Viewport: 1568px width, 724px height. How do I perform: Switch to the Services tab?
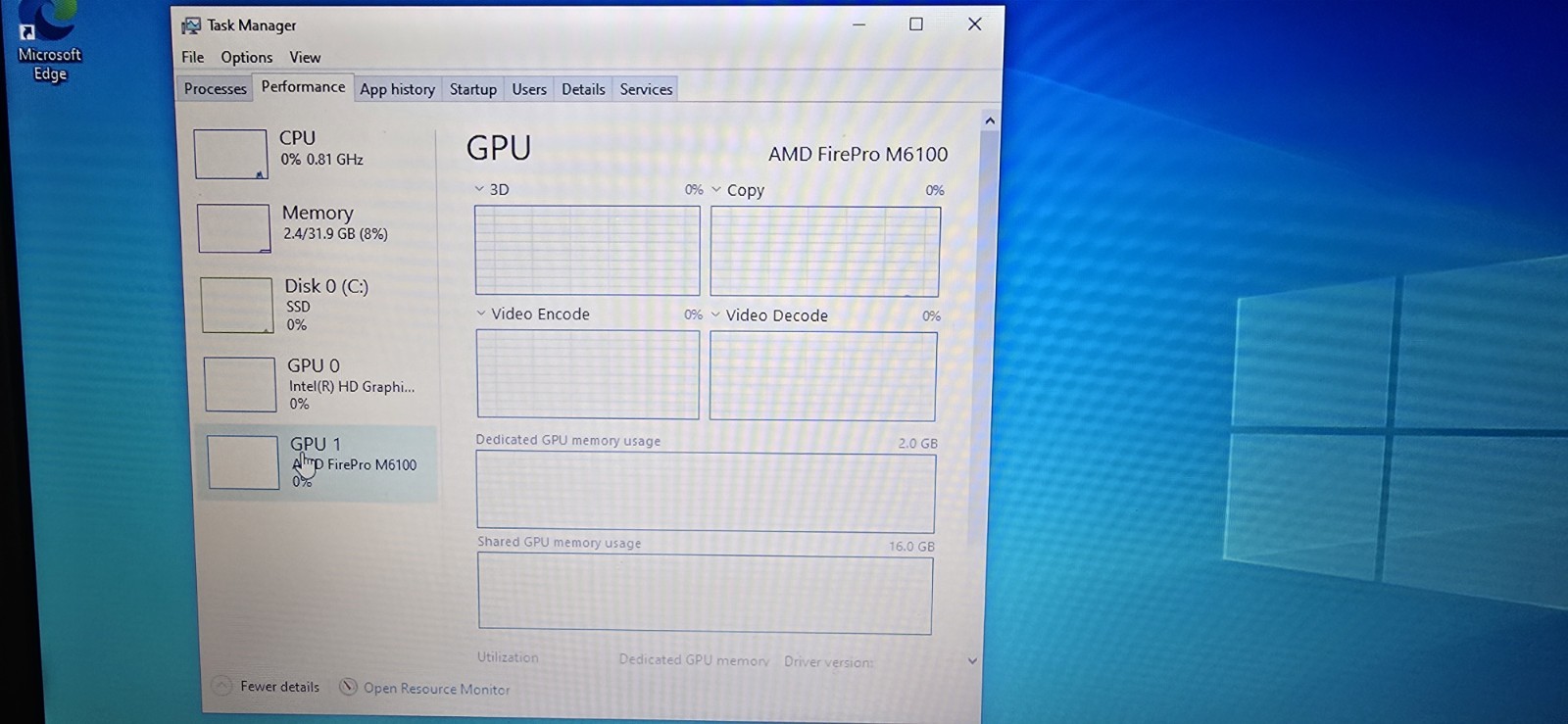(x=646, y=89)
